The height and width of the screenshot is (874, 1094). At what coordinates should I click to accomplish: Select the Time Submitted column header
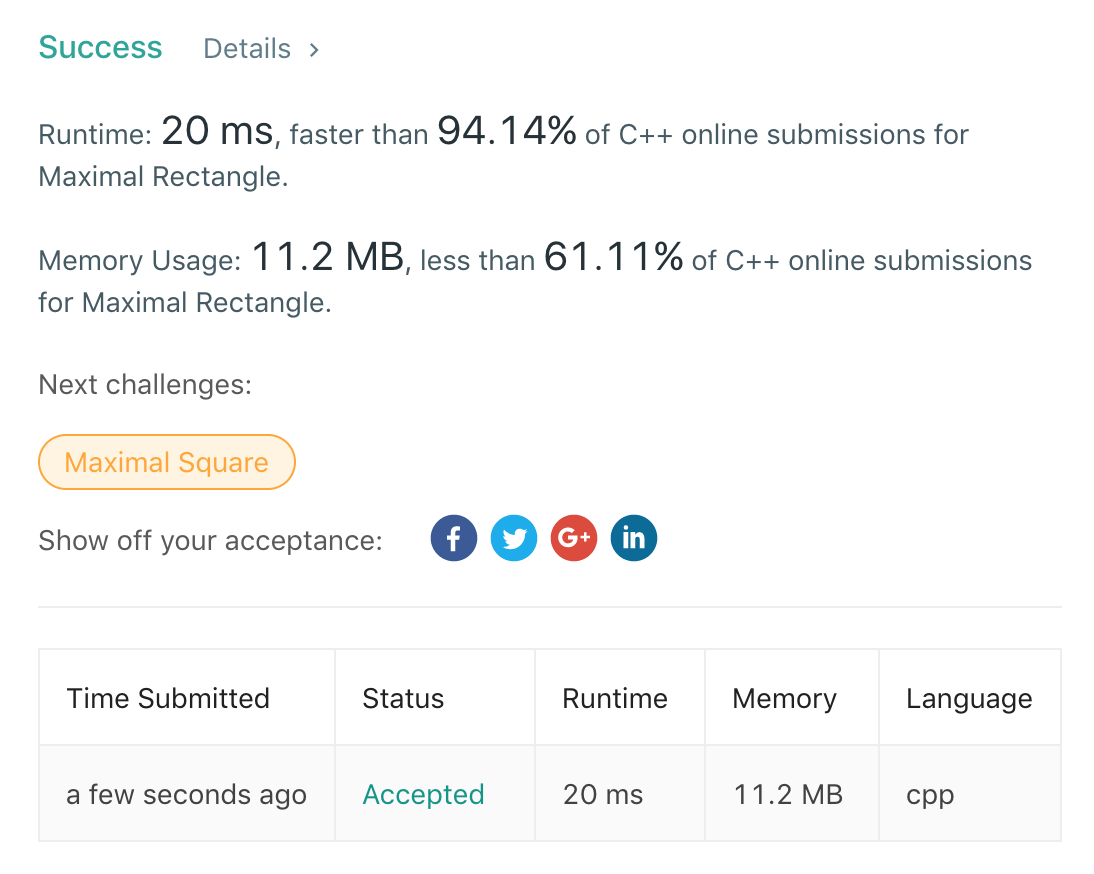click(168, 698)
